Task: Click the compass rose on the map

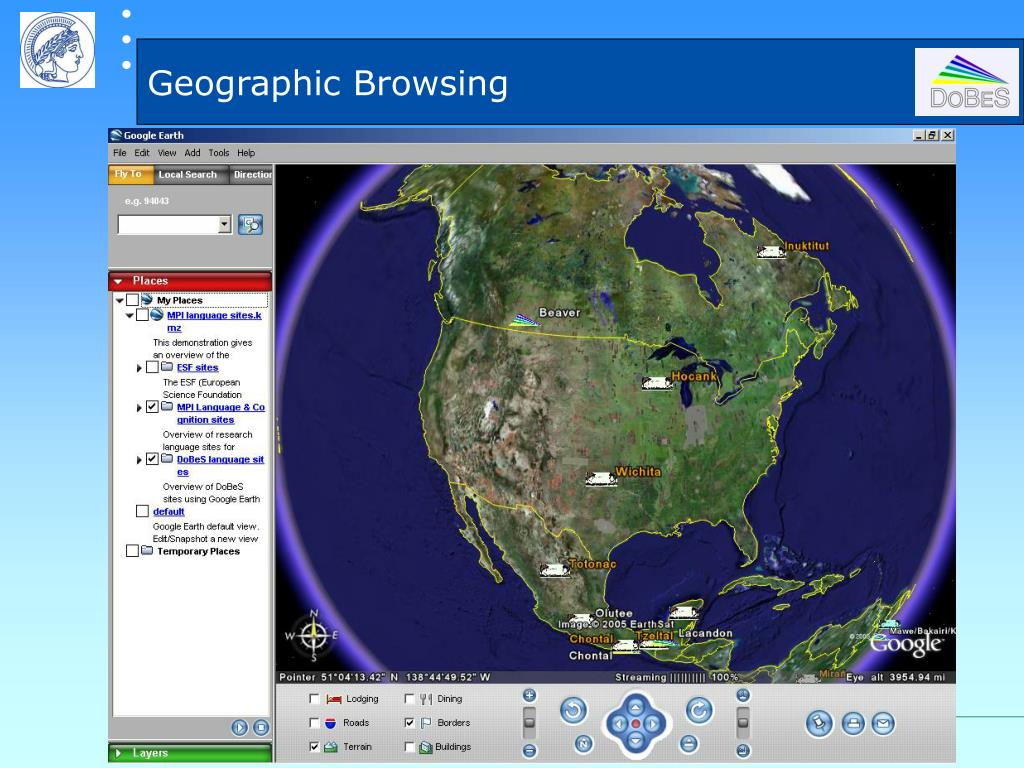Action: coord(314,635)
